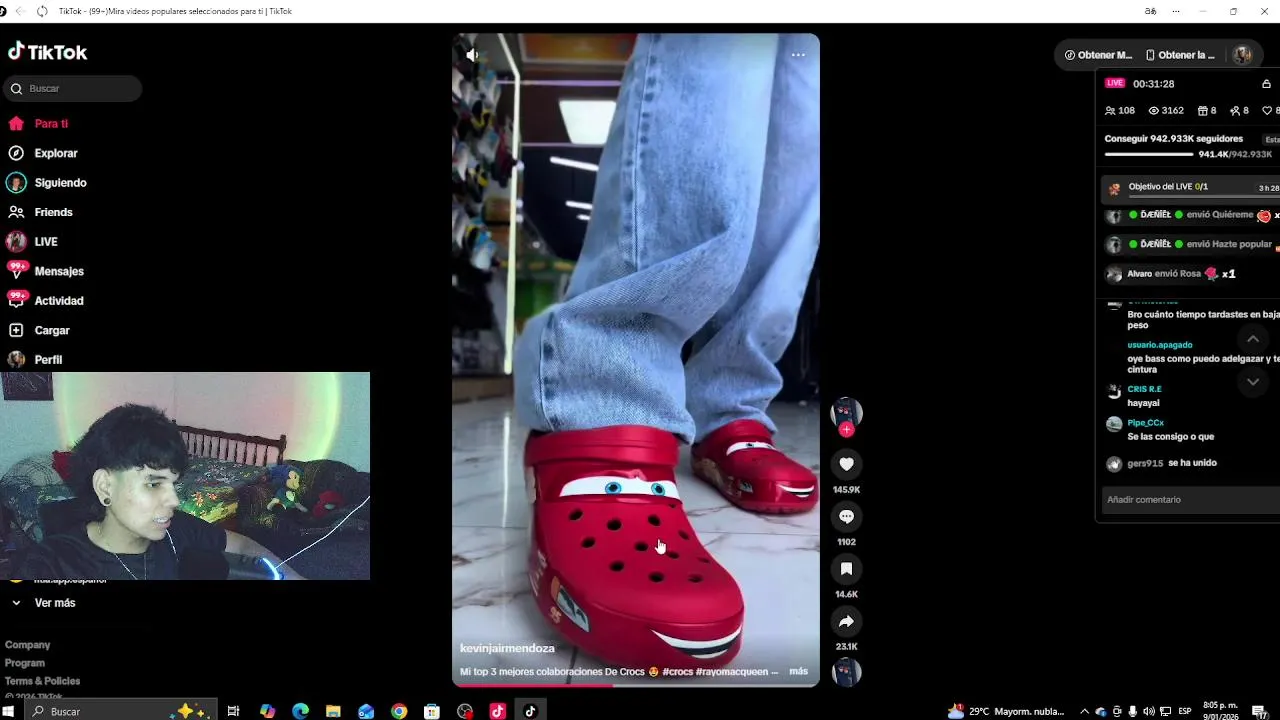Click the eye views count 3162
1280x720 pixels.
1166,111
